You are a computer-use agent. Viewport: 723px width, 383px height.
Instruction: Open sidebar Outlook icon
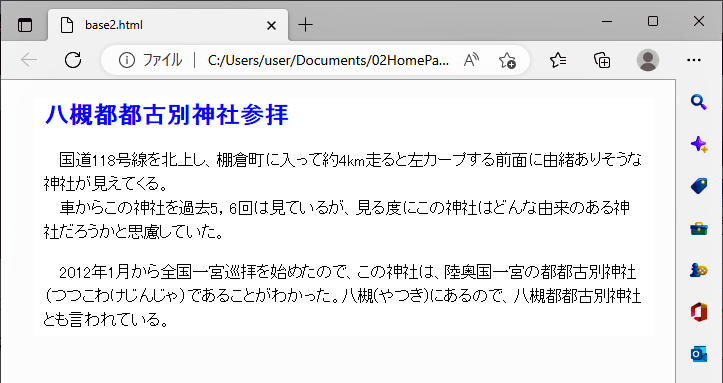[x=699, y=354]
